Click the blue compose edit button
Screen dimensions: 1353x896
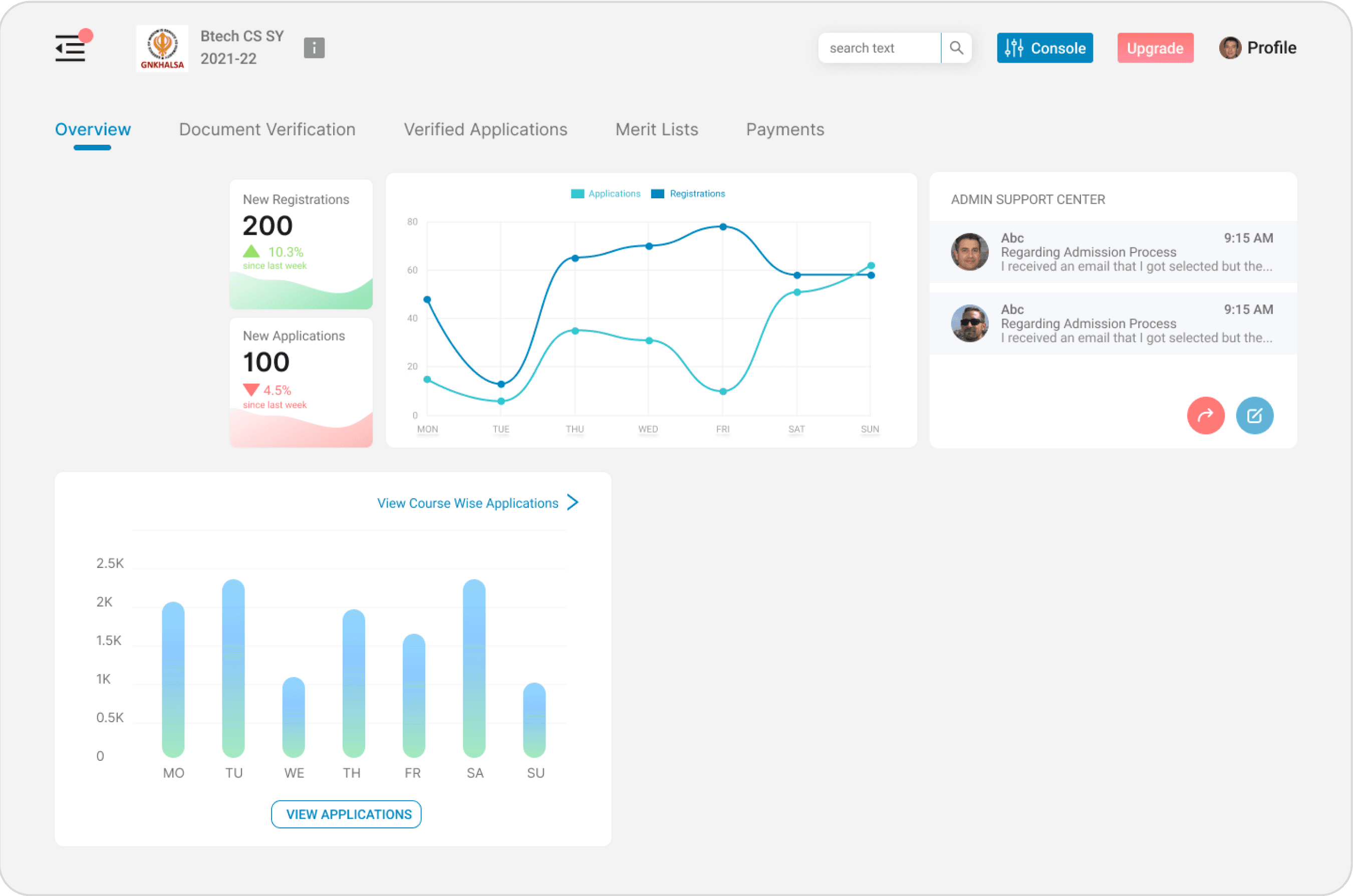click(x=1254, y=415)
